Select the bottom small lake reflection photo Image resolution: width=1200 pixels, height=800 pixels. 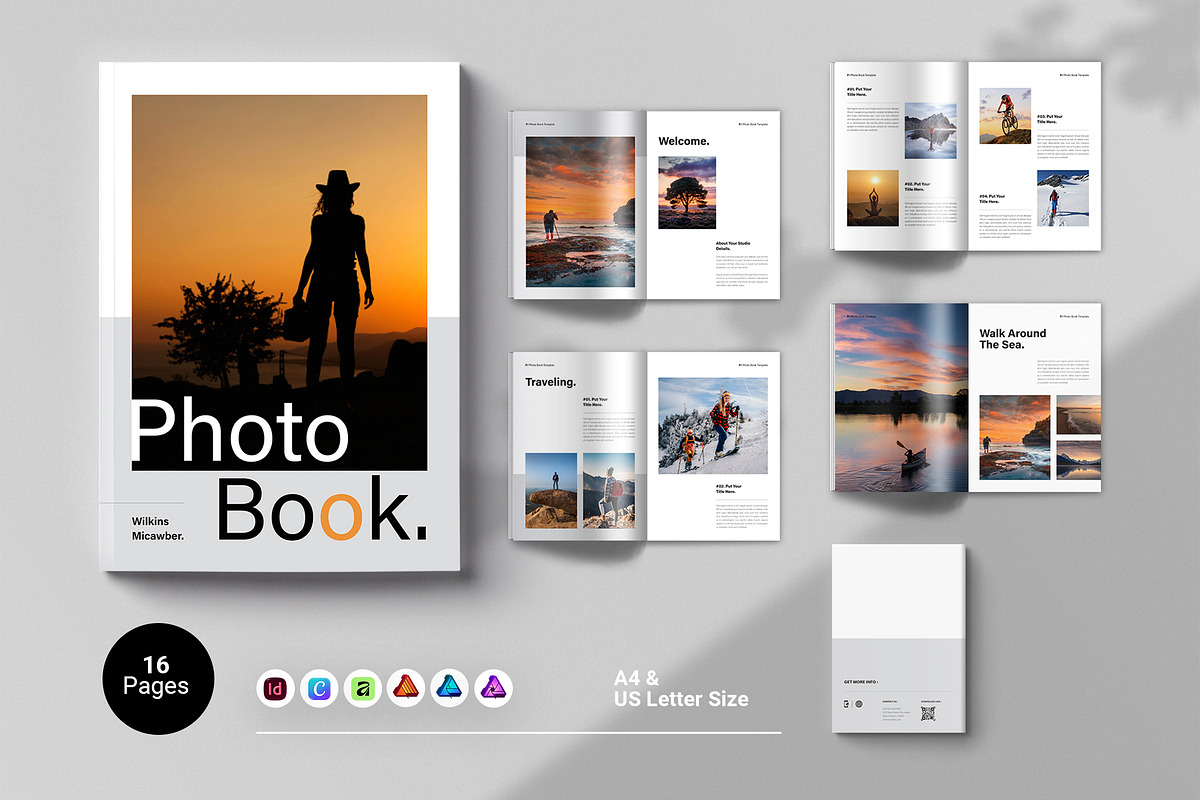(x=1079, y=460)
